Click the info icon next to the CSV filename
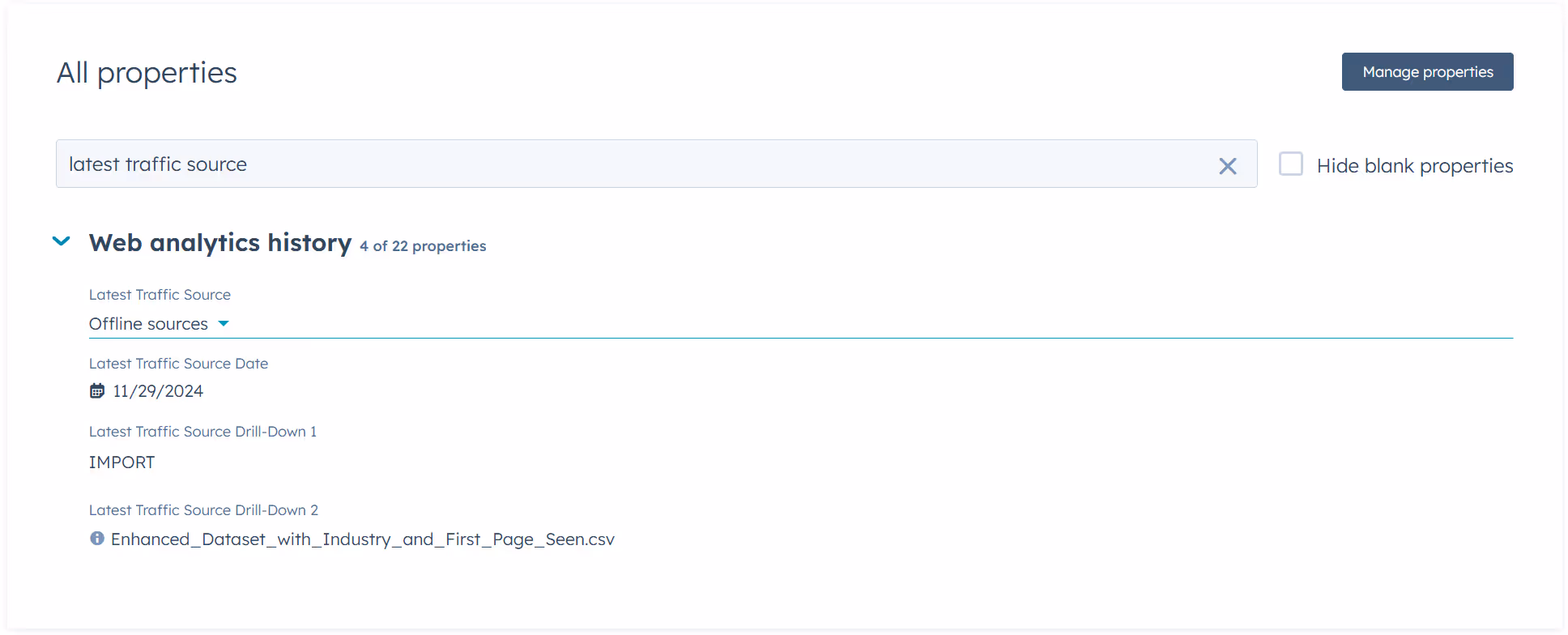The height and width of the screenshot is (635, 1568). tap(96, 538)
